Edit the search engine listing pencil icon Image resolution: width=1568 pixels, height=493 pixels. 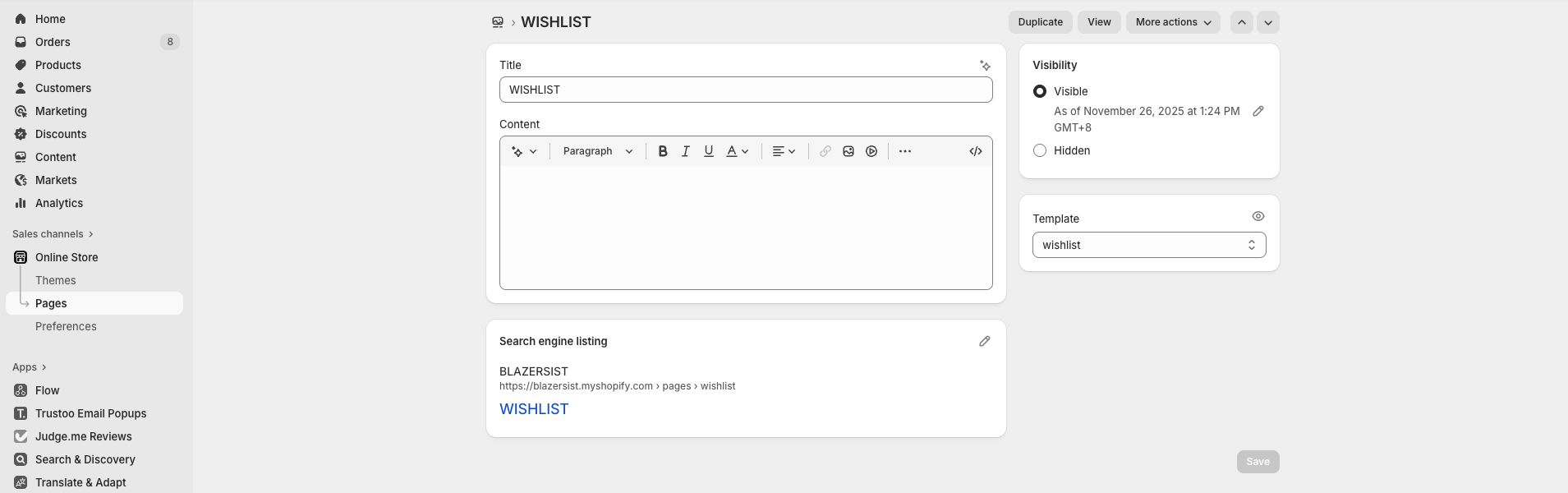click(x=984, y=341)
